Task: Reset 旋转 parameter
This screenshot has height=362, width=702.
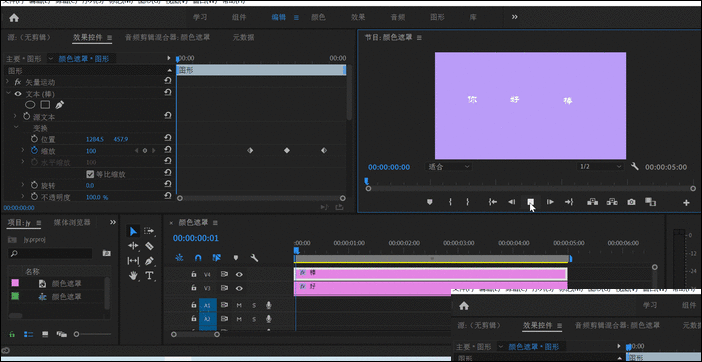Action: pyautogui.click(x=167, y=185)
